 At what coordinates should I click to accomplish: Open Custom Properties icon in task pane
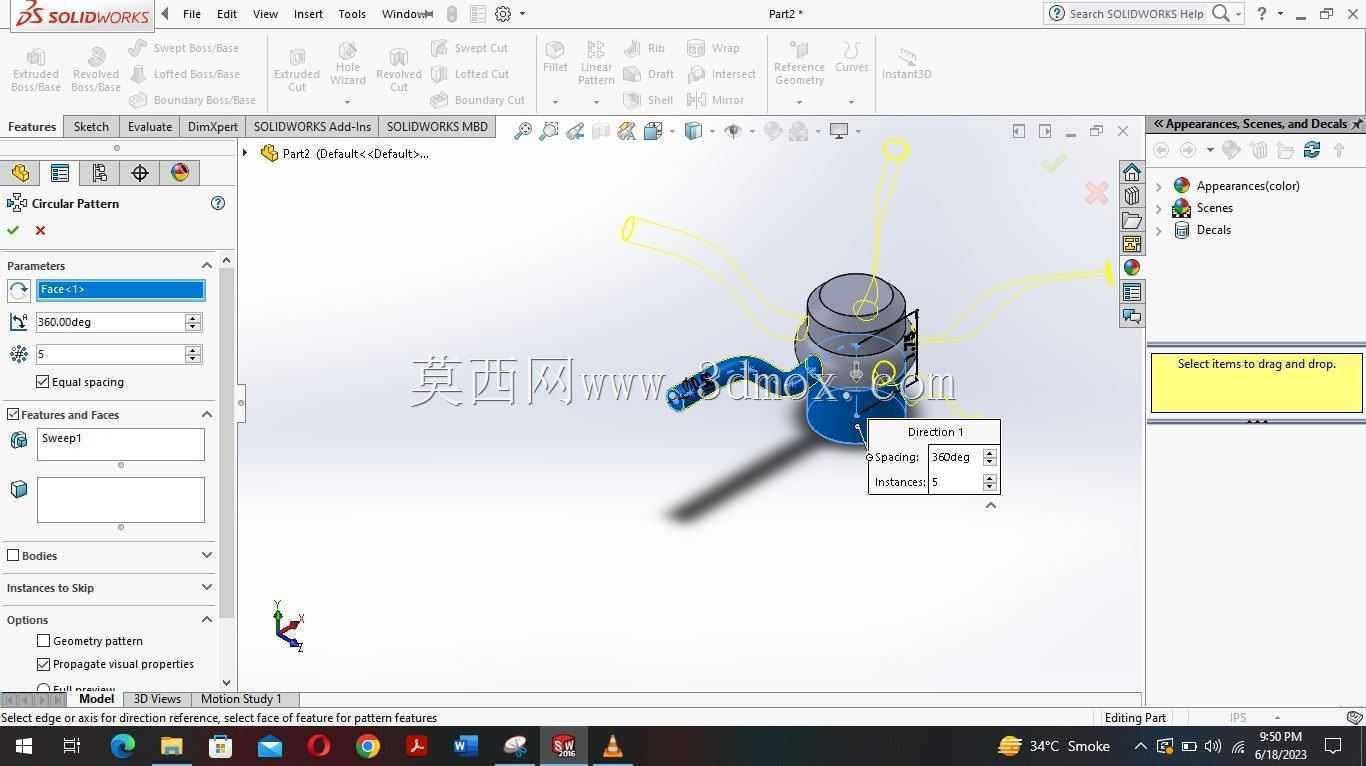1132,292
